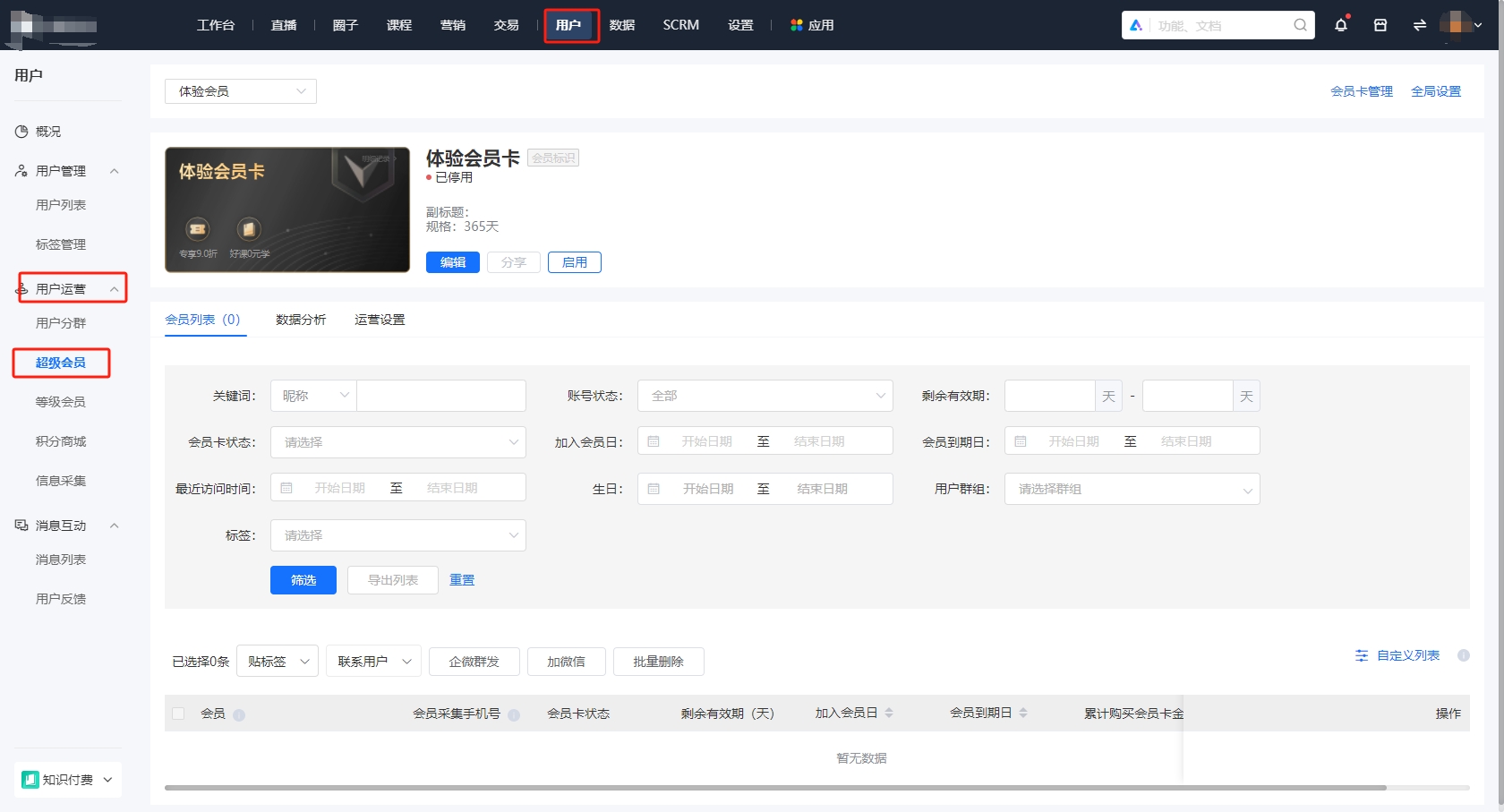Click the 自定义列表 filter icon

click(1362, 655)
